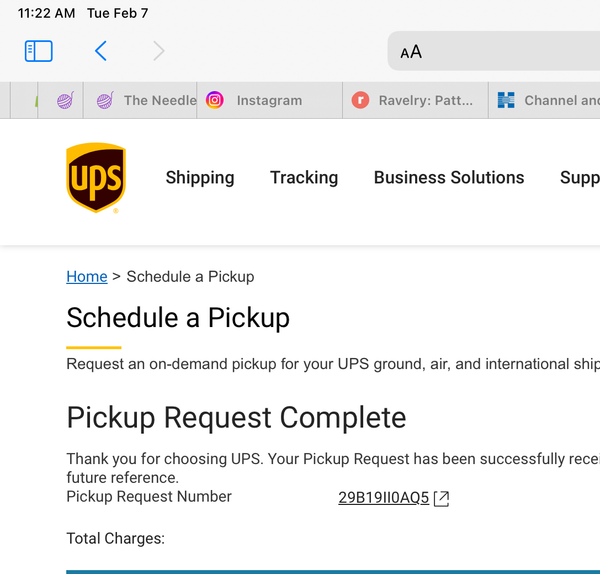Viewport: 600px width, 574px height.
Task: Click the Safari address bar field
Action: [494, 51]
